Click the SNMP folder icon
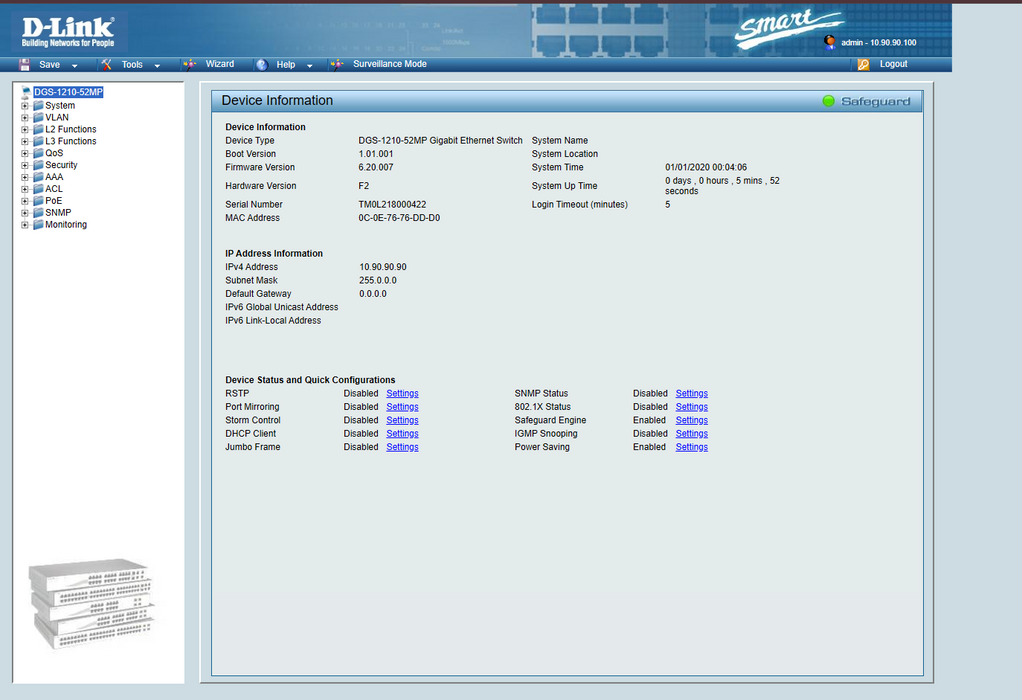The width and height of the screenshot is (1022, 700). [38, 212]
